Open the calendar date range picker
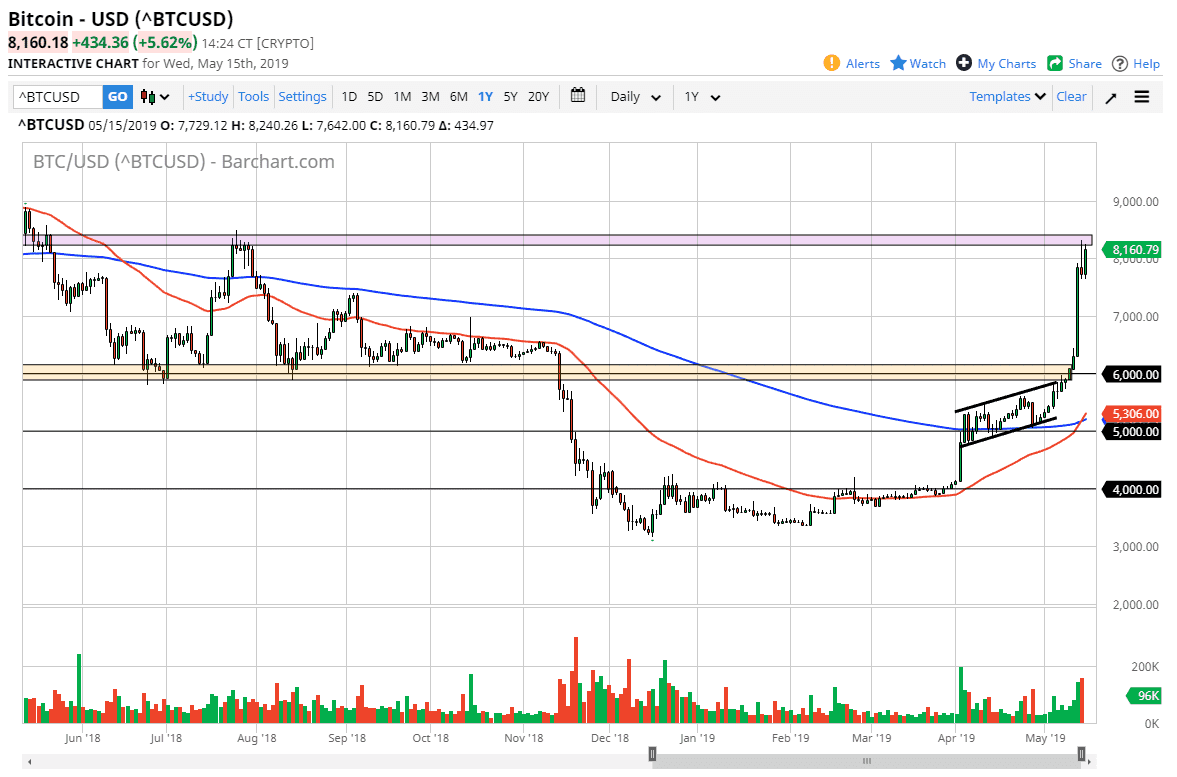The image size is (1177, 777). (578, 96)
